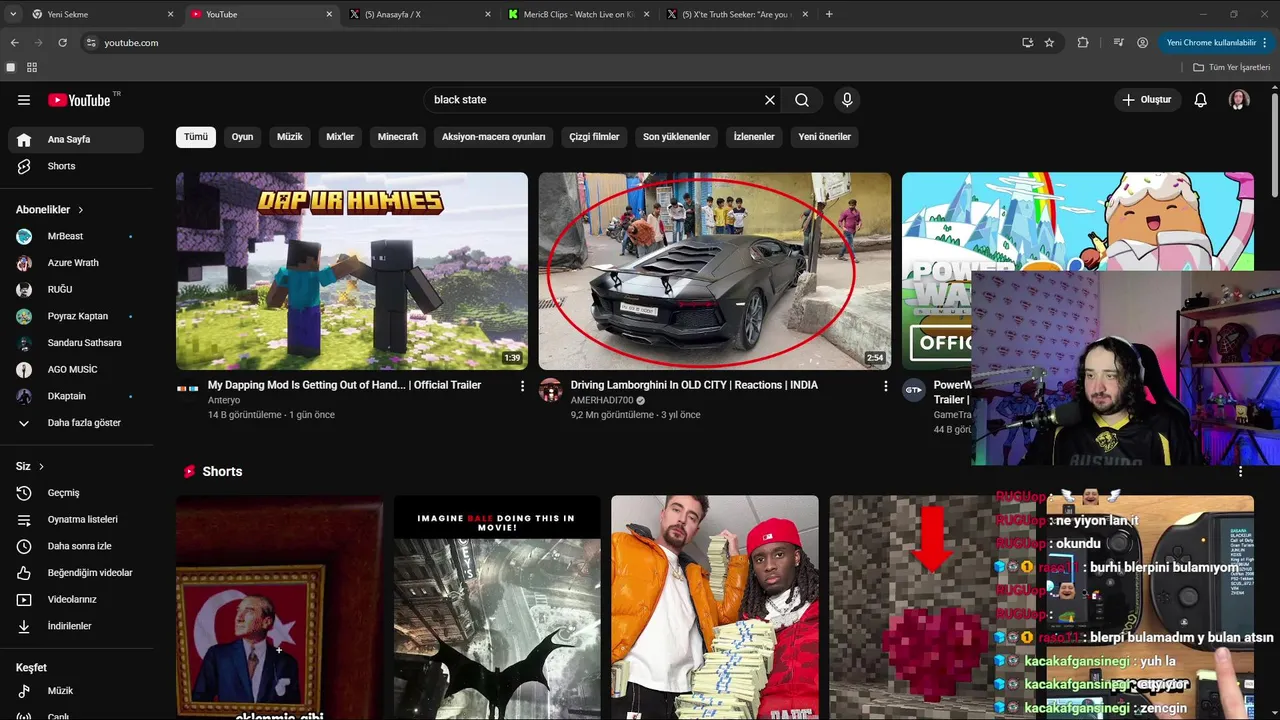The height and width of the screenshot is (720, 1280).
Task: Open the Imagine Bale Batman Short
Action: click(497, 608)
